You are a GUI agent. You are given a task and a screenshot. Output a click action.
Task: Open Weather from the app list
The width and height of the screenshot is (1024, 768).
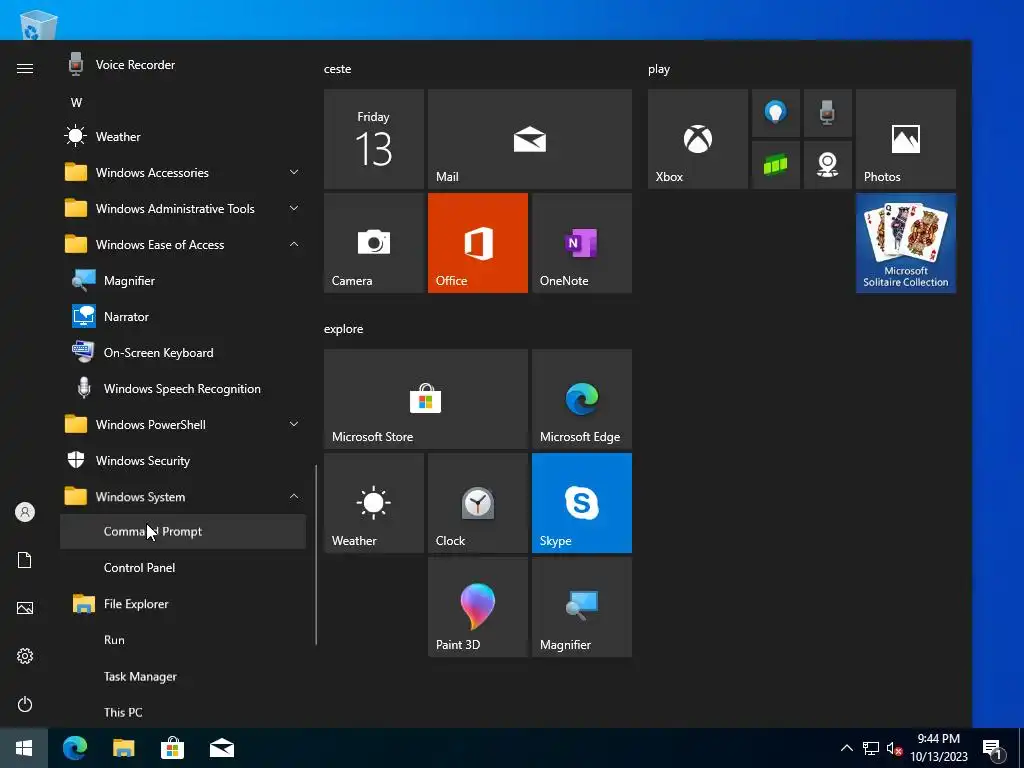(183, 136)
